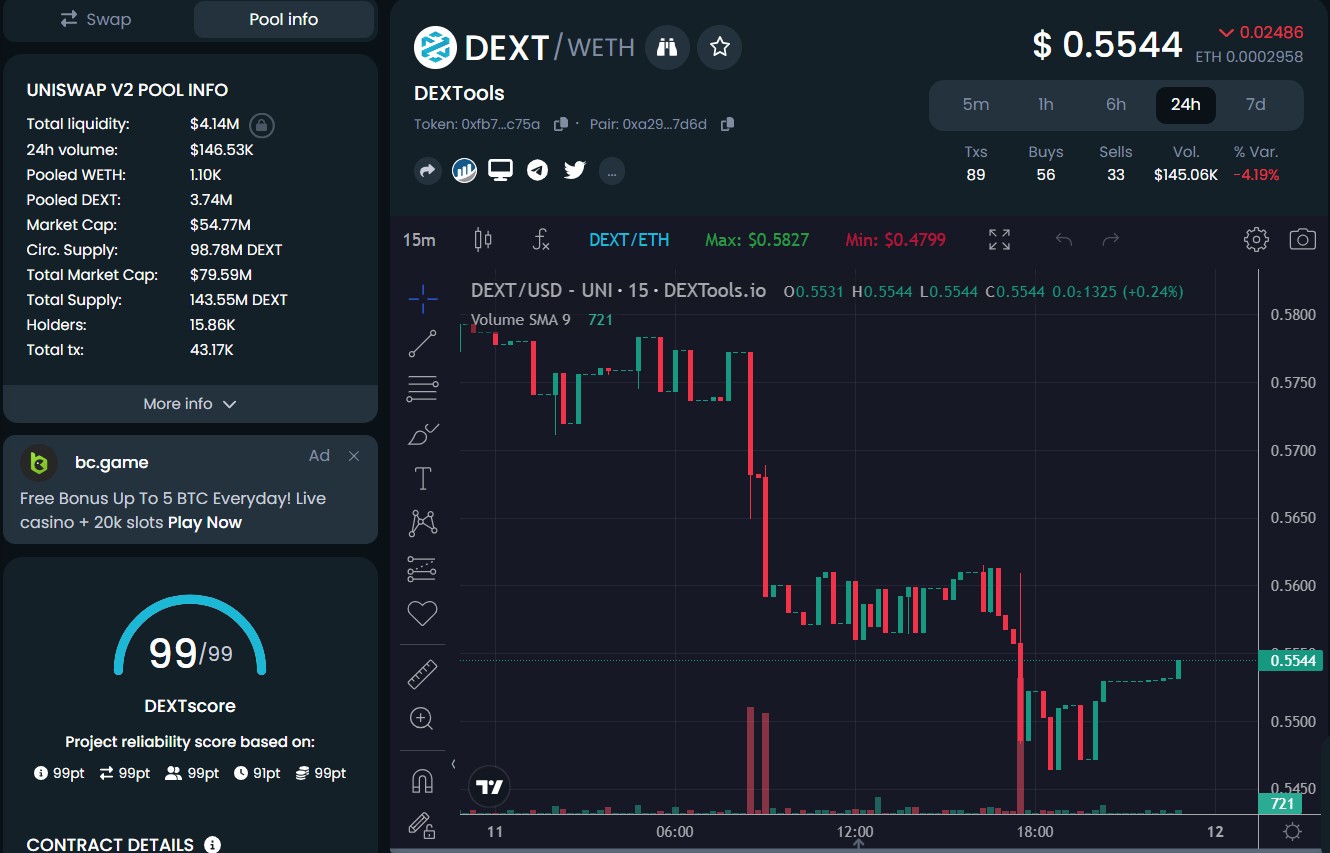This screenshot has height=853, width=1330.
Task: Open chart time axis settings gear
Action: click(x=1292, y=831)
